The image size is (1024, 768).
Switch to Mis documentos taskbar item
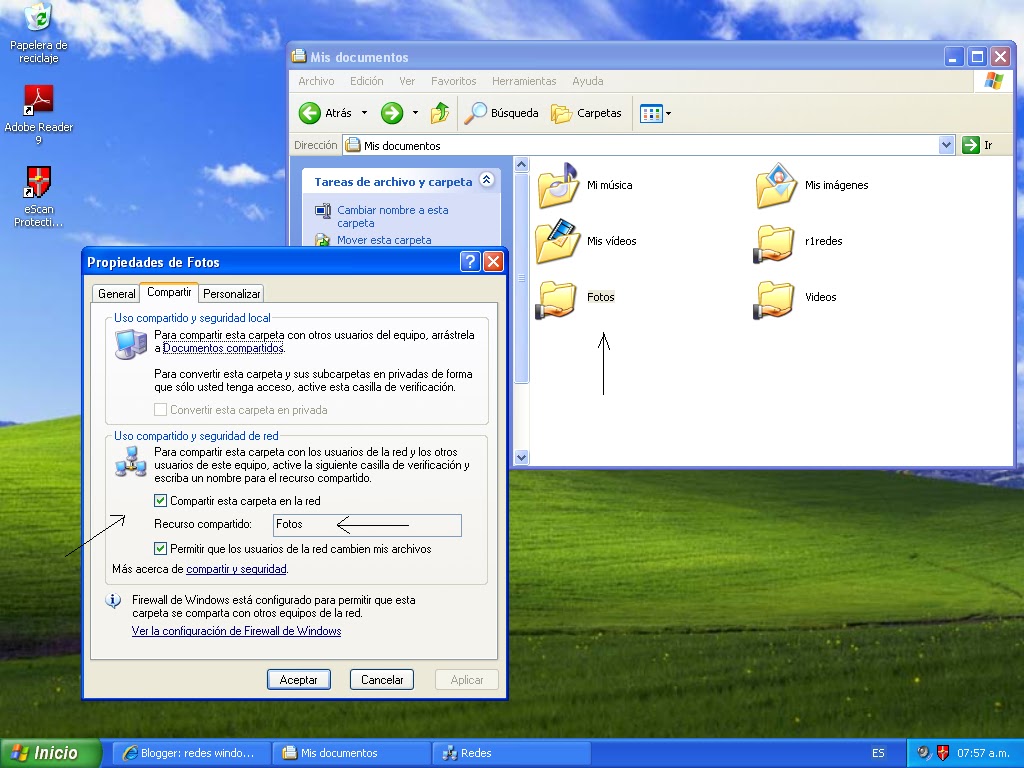click(351, 753)
